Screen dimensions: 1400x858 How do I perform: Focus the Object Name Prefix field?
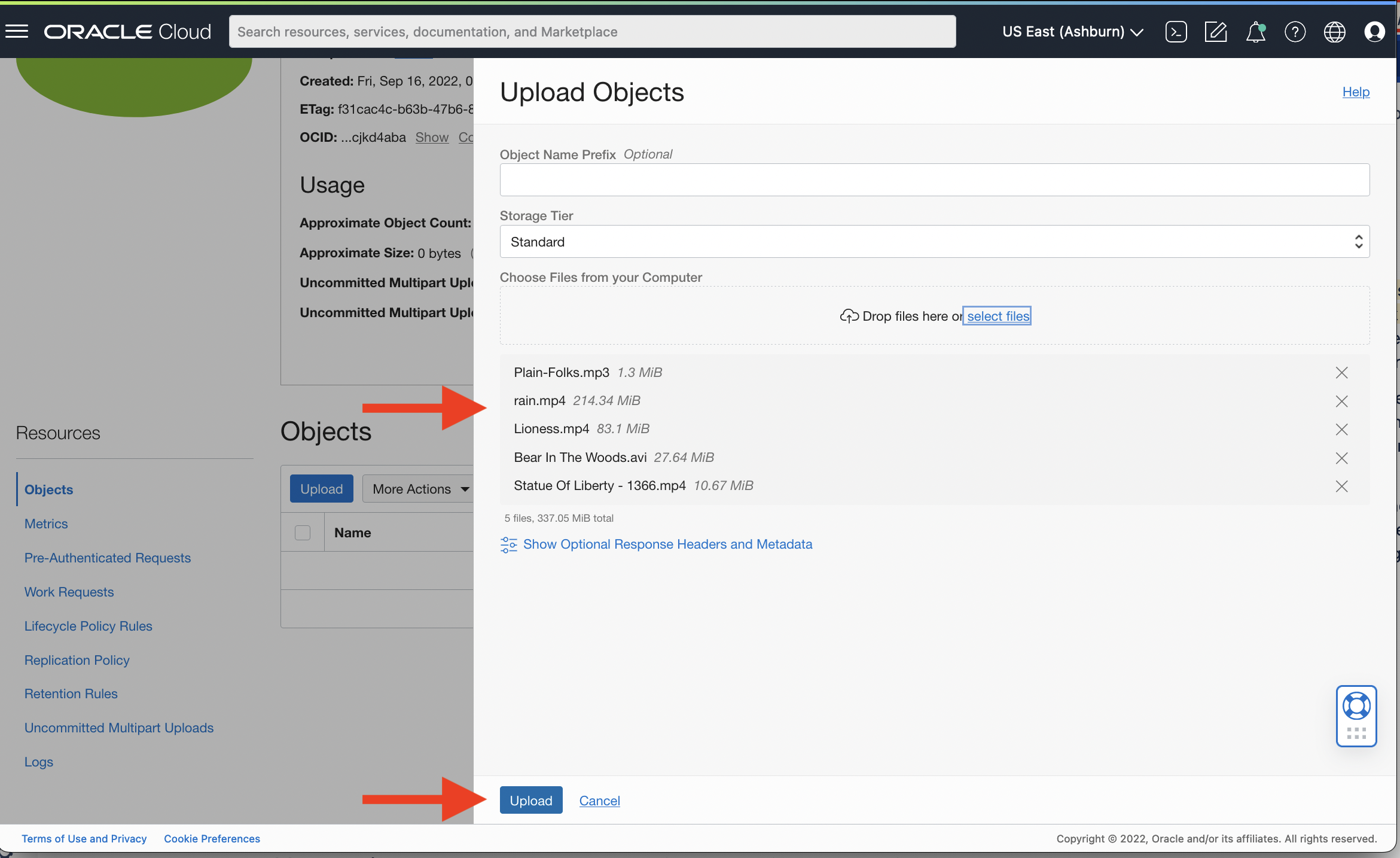click(934, 180)
